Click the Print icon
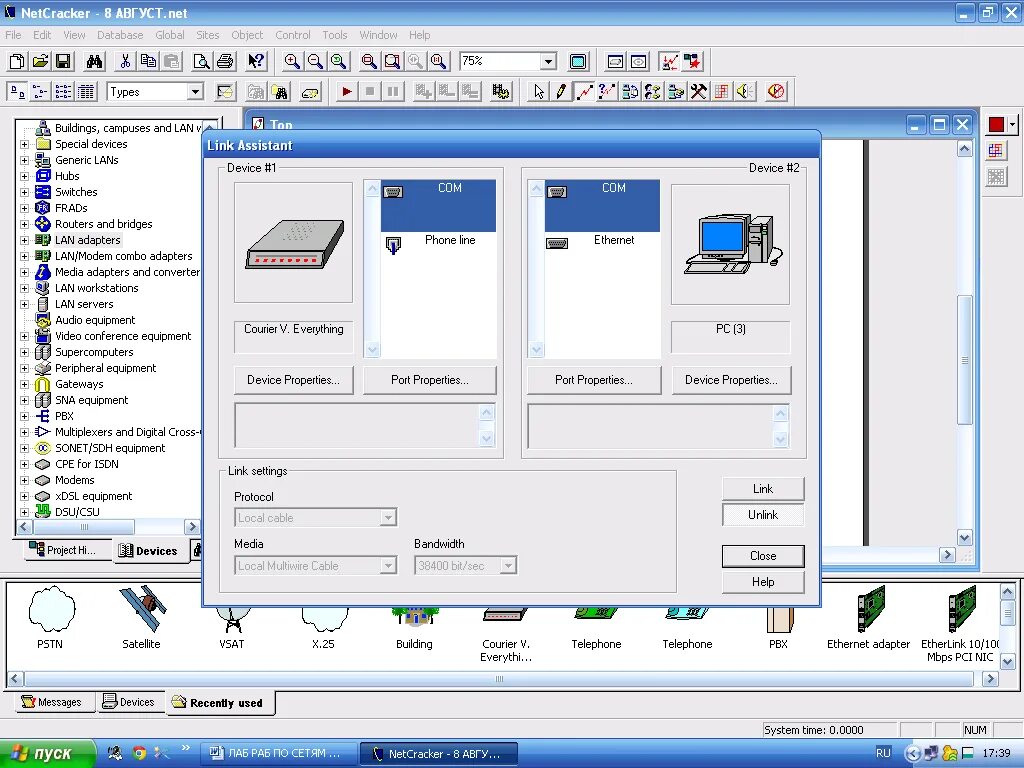Image resolution: width=1024 pixels, height=768 pixels. click(225, 61)
